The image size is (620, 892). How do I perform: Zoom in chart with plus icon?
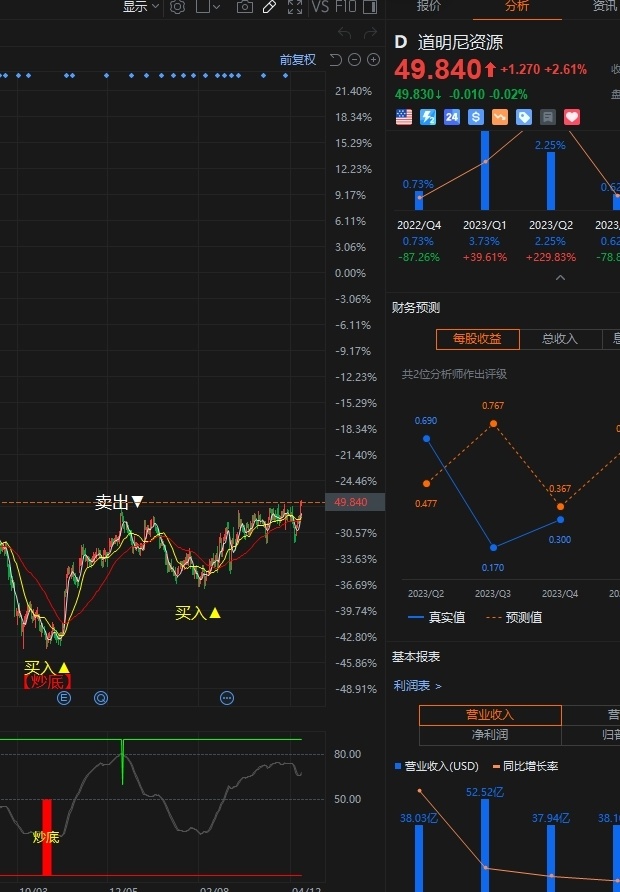click(374, 60)
